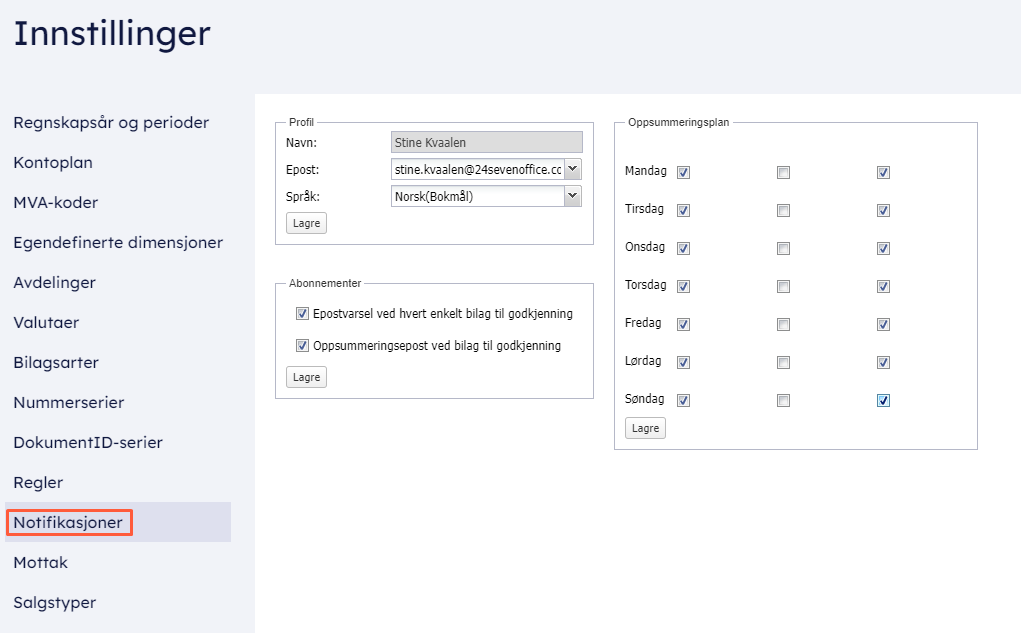This screenshot has height=633, width=1021.
Task: Open Egendefinerte dimensjoner page
Action: (x=118, y=243)
